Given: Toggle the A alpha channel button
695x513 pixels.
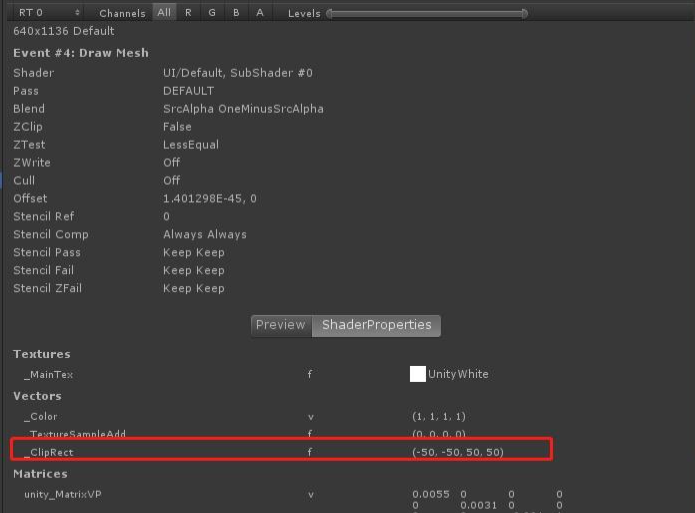Looking at the screenshot, I should coord(260,12).
